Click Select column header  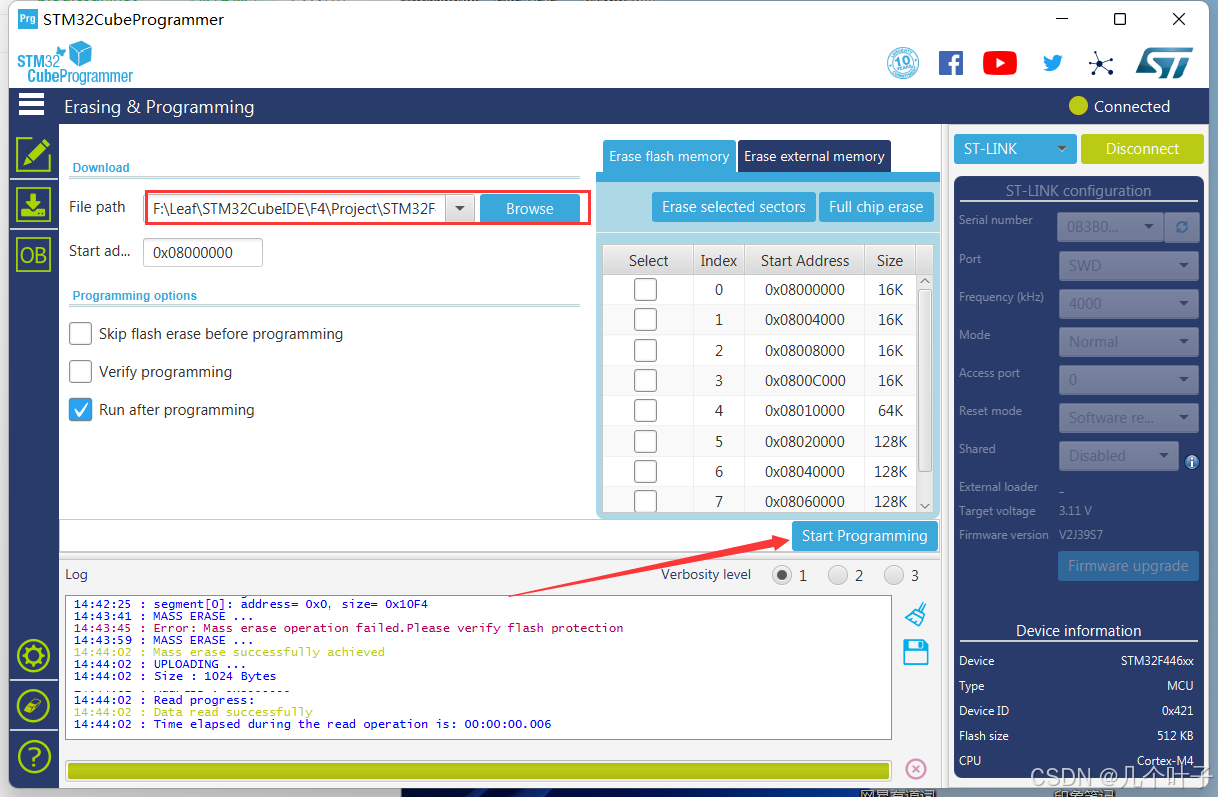(649, 260)
